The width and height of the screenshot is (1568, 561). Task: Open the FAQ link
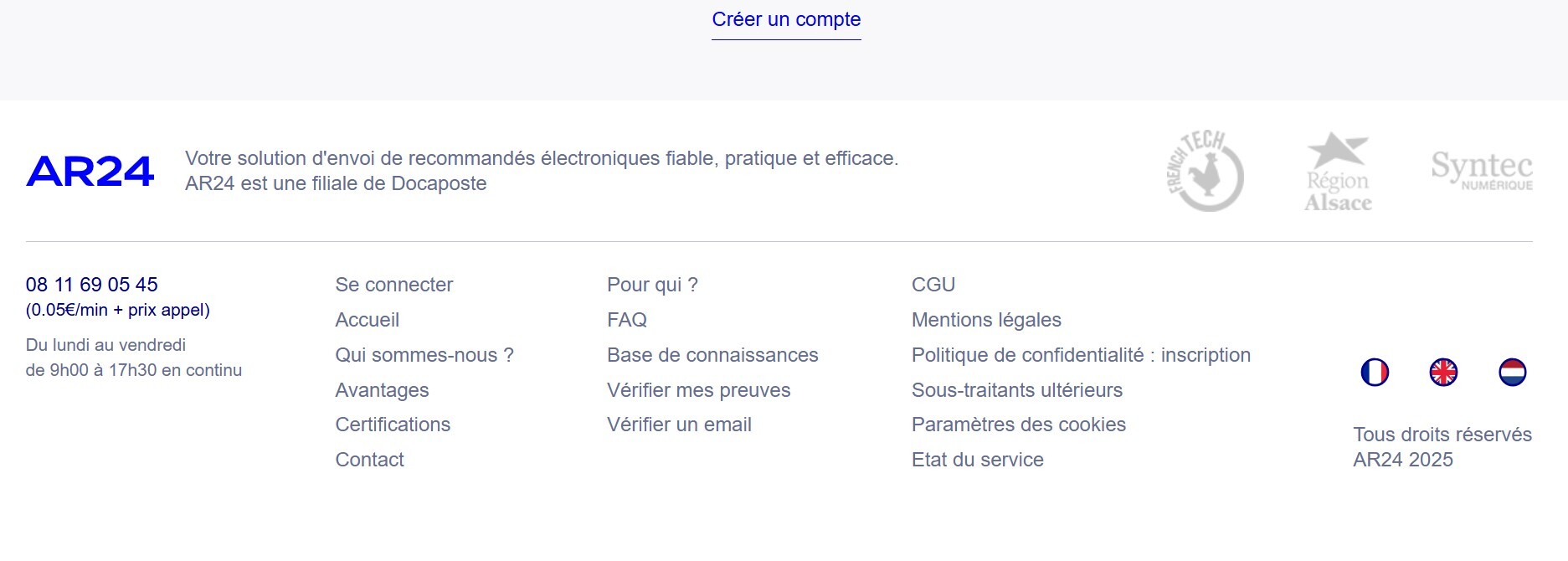tap(626, 320)
